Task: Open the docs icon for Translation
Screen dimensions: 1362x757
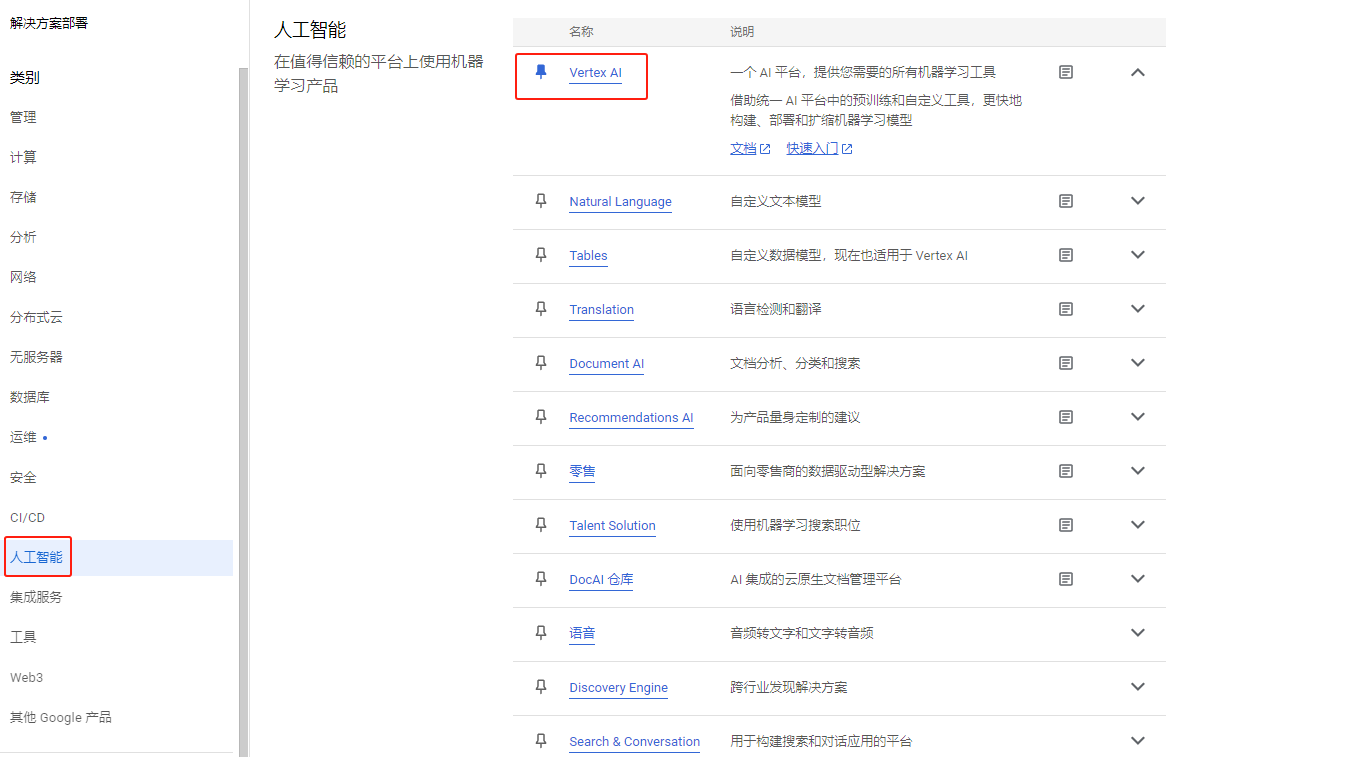Action: [x=1066, y=309]
